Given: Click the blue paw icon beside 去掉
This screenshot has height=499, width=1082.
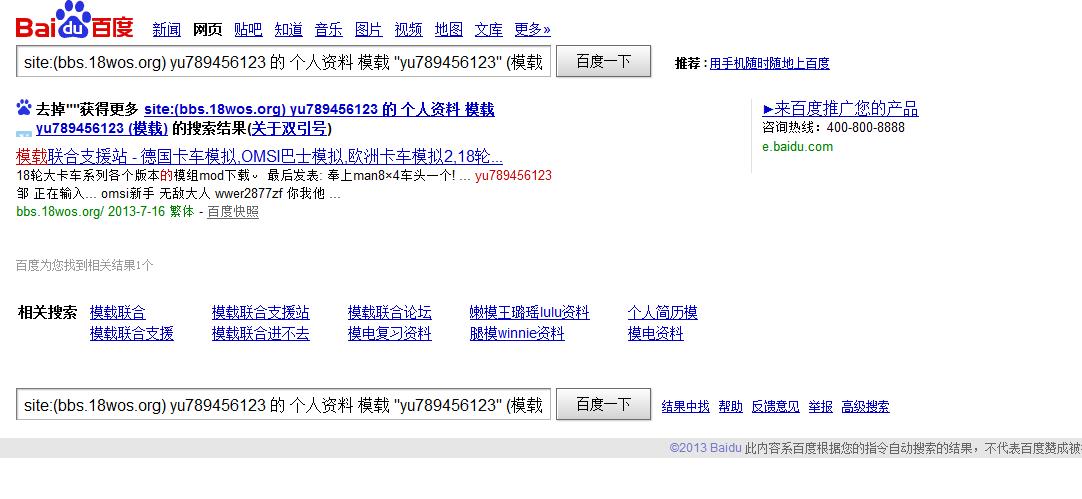Looking at the screenshot, I should (x=24, y=108).
